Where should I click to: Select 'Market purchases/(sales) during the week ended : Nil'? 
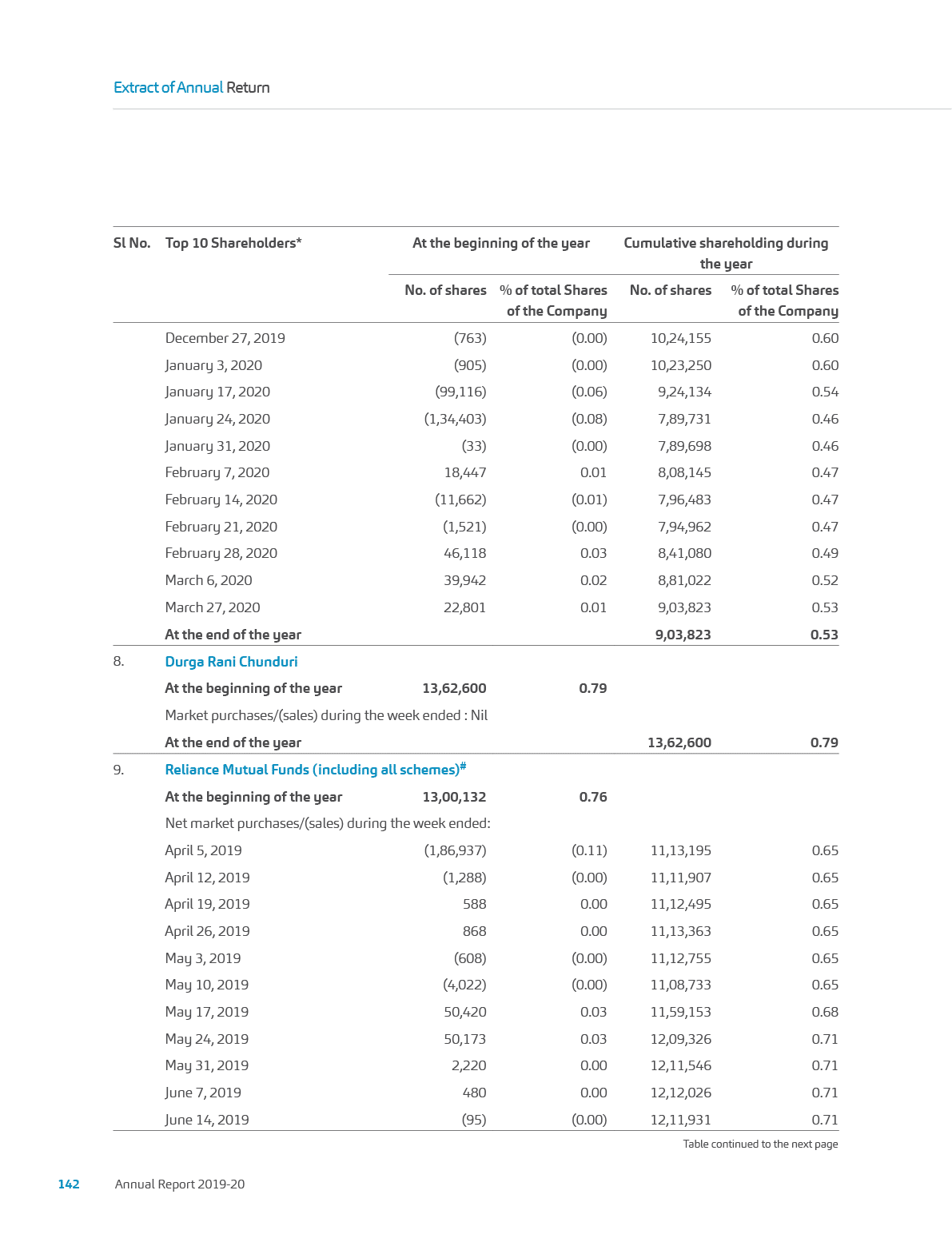[x=326, y=715]
